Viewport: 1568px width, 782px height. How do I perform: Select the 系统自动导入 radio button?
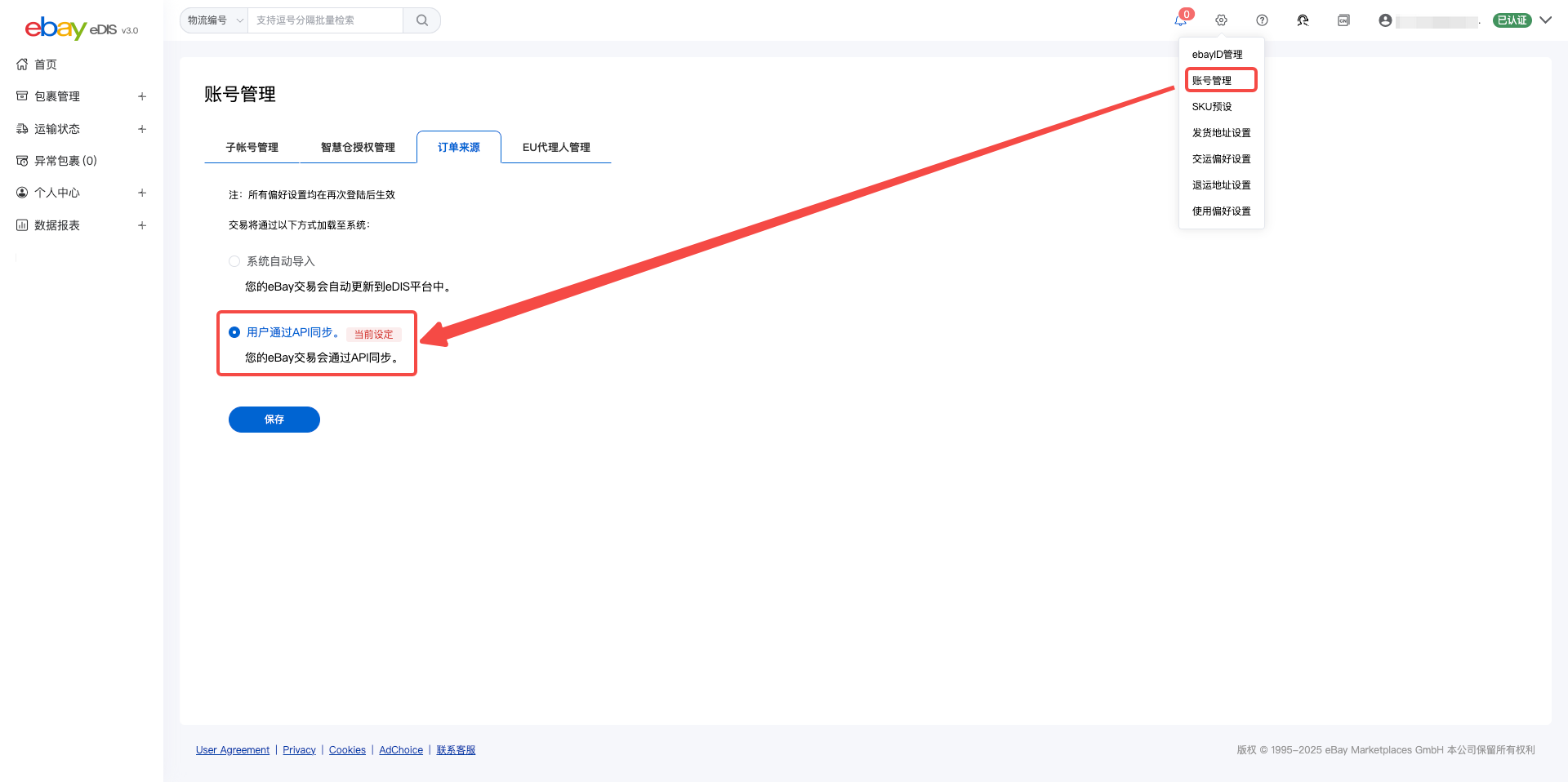[234, 261]
